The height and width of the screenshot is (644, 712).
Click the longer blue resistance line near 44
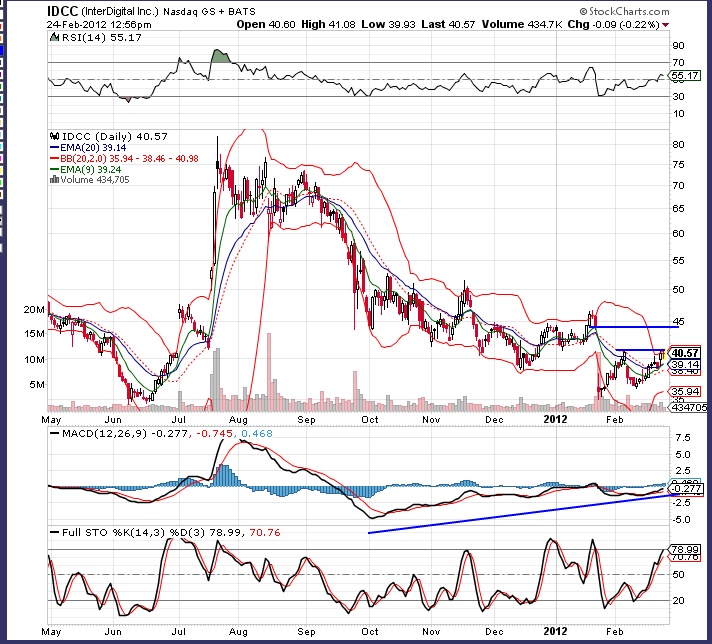pyautogui.click(x=635, y=327)
